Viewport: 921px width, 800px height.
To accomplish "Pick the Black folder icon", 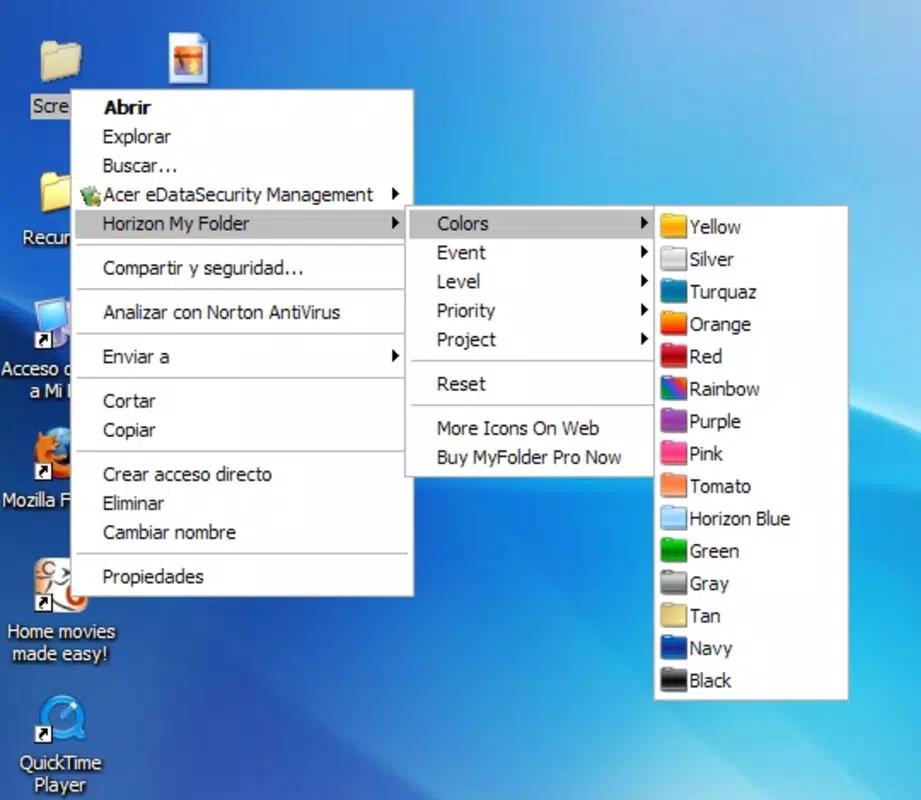I will point(673,680).
